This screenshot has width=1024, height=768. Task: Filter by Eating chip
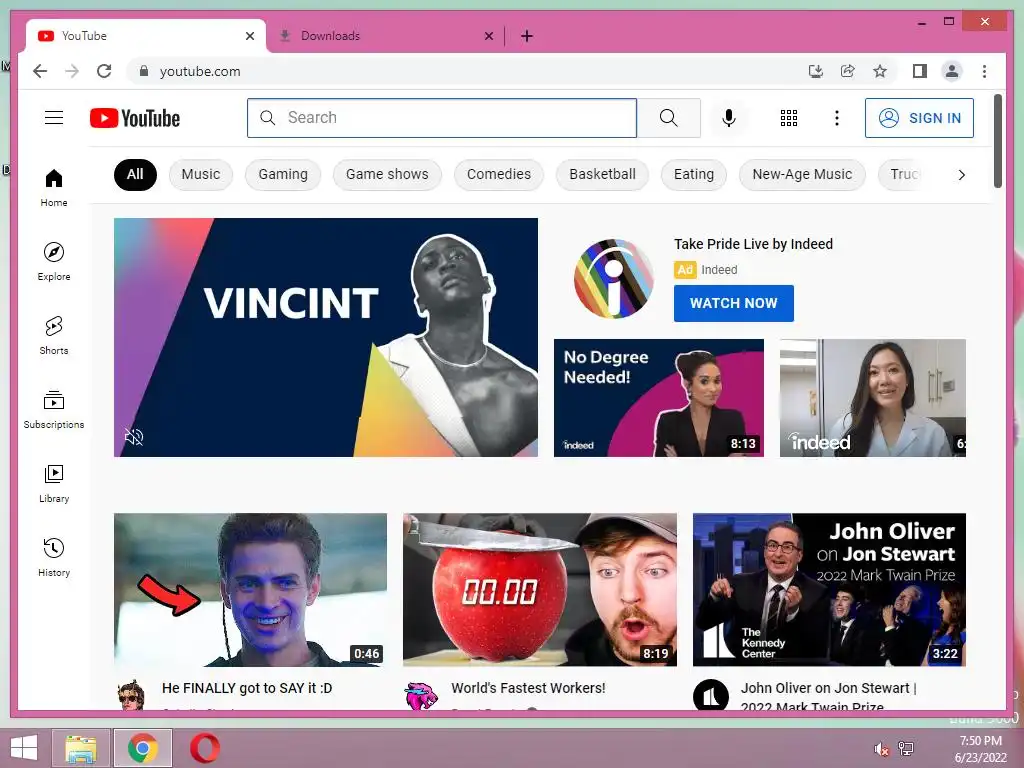(694, 174)
